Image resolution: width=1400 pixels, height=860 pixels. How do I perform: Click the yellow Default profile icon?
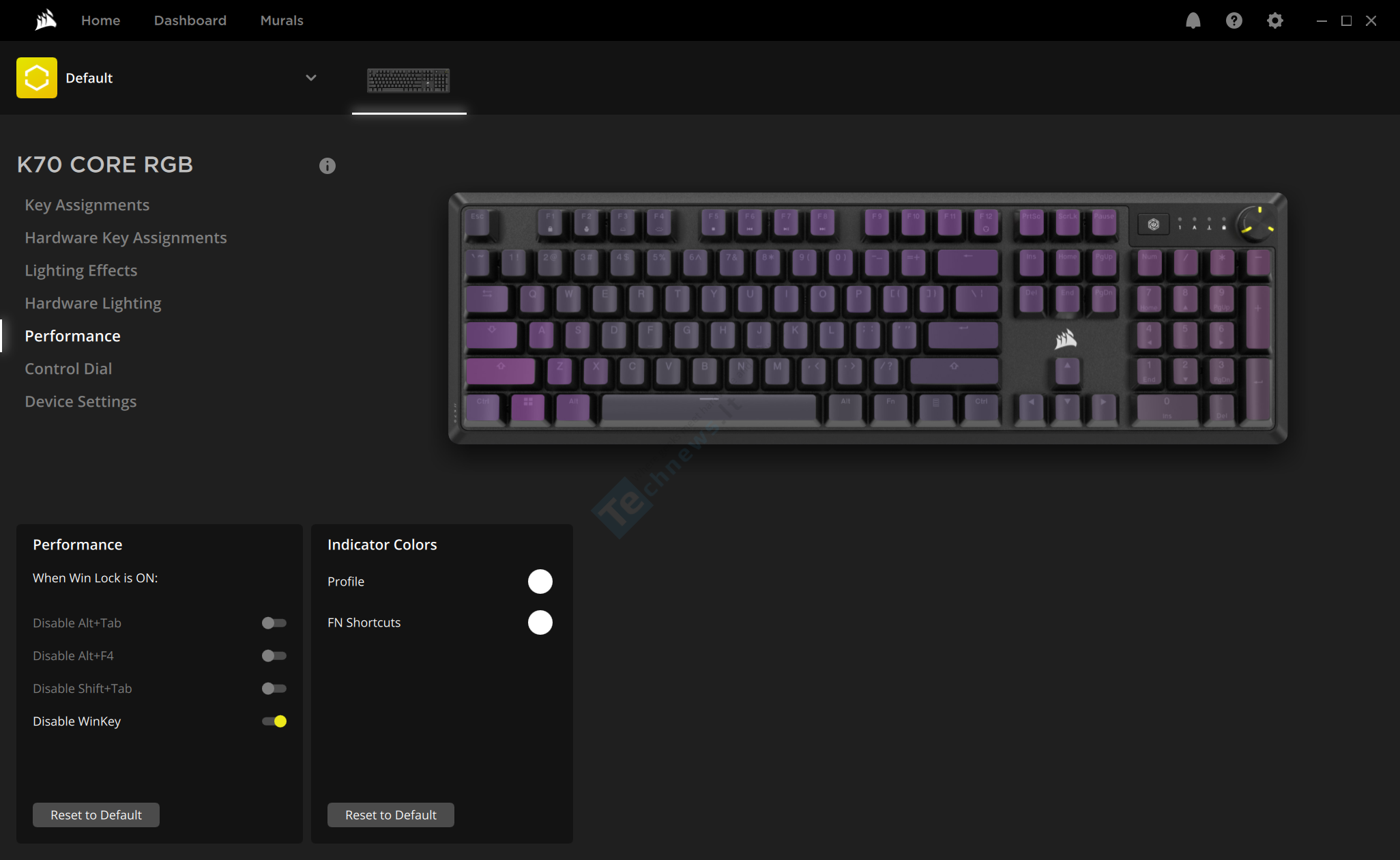point(37,78)
